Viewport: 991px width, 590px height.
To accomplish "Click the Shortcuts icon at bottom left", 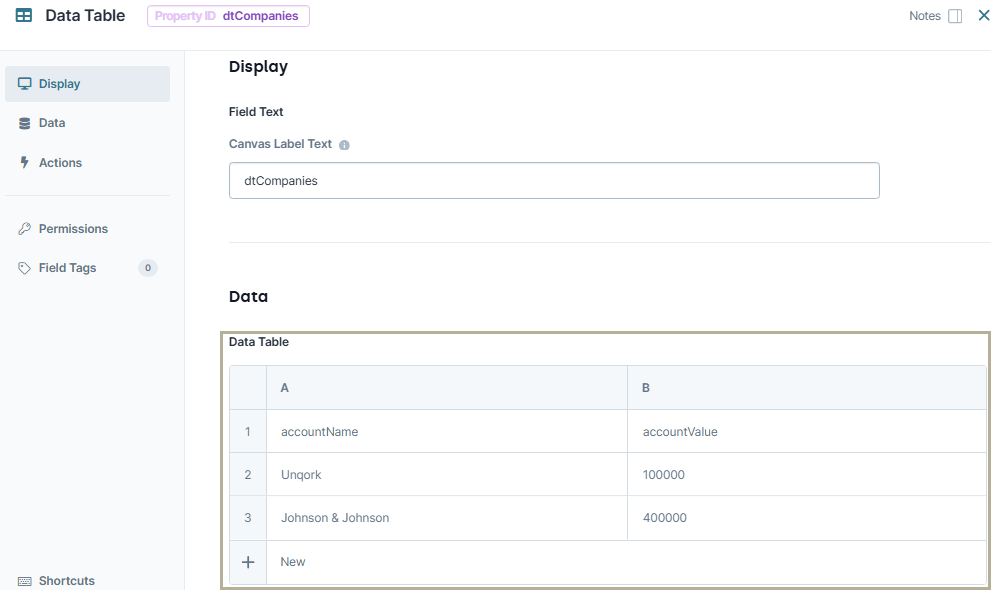I will pyautogui.click(x=25, y=580).
